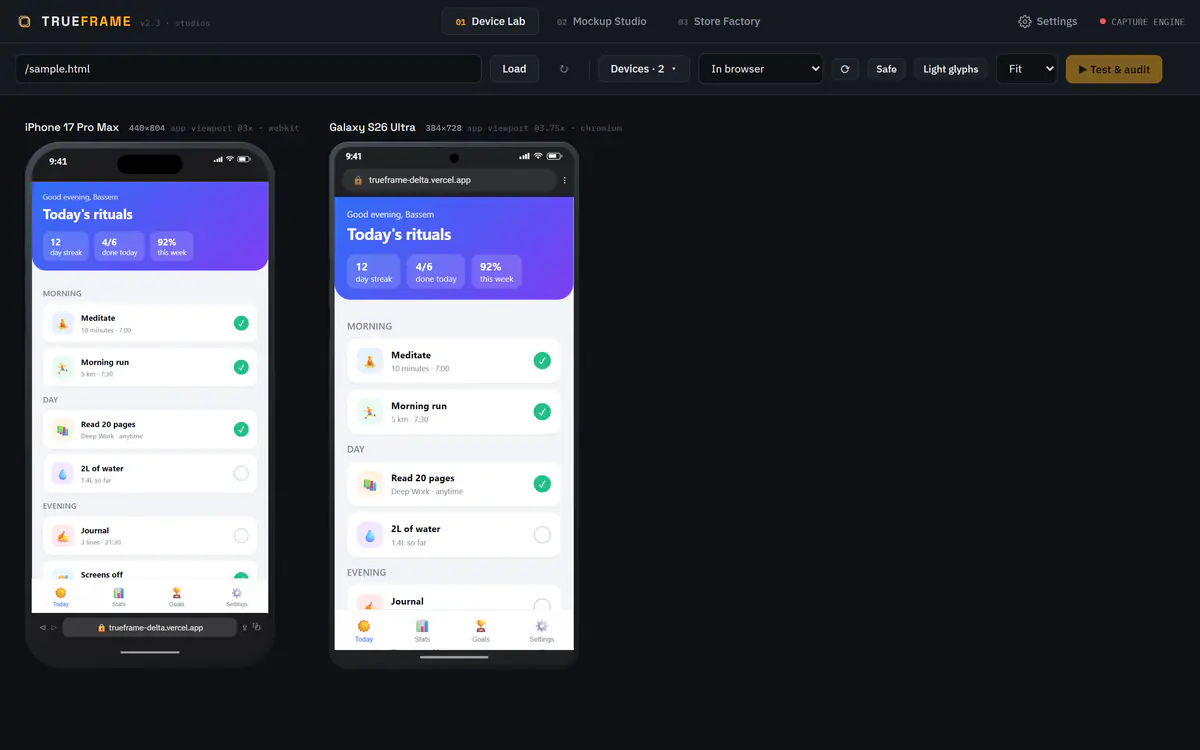Open the Fit zoom dropdown

point(1027,69)
